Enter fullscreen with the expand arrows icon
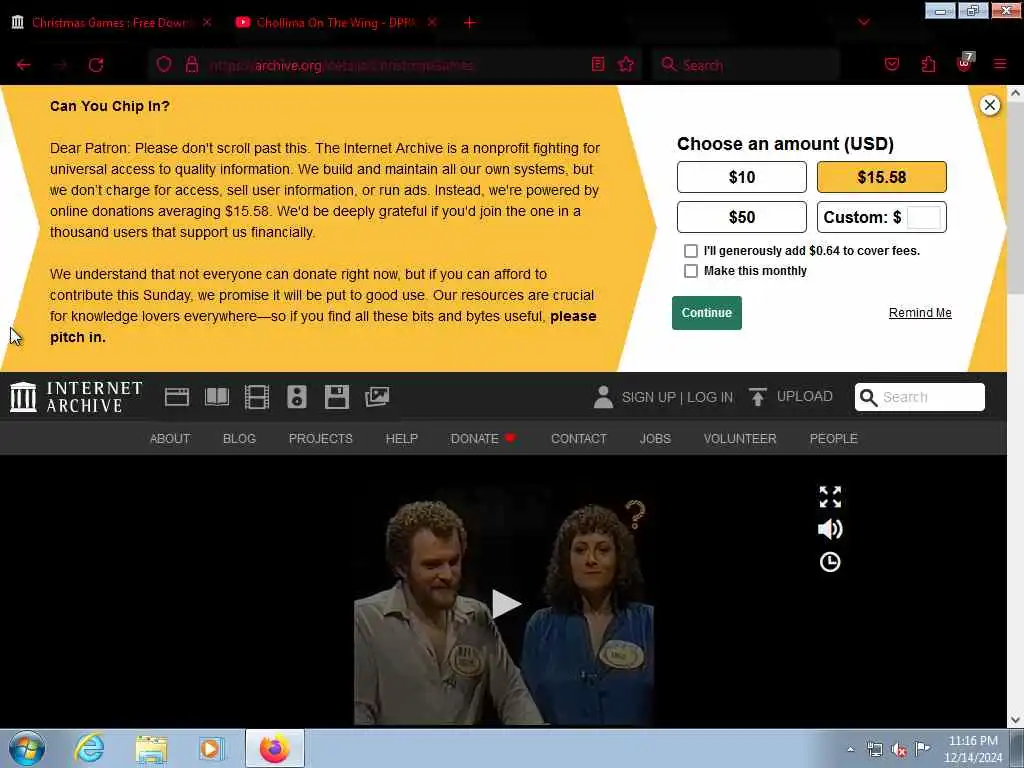Viewport: 1024px width, 768px height. coord(830,497)
